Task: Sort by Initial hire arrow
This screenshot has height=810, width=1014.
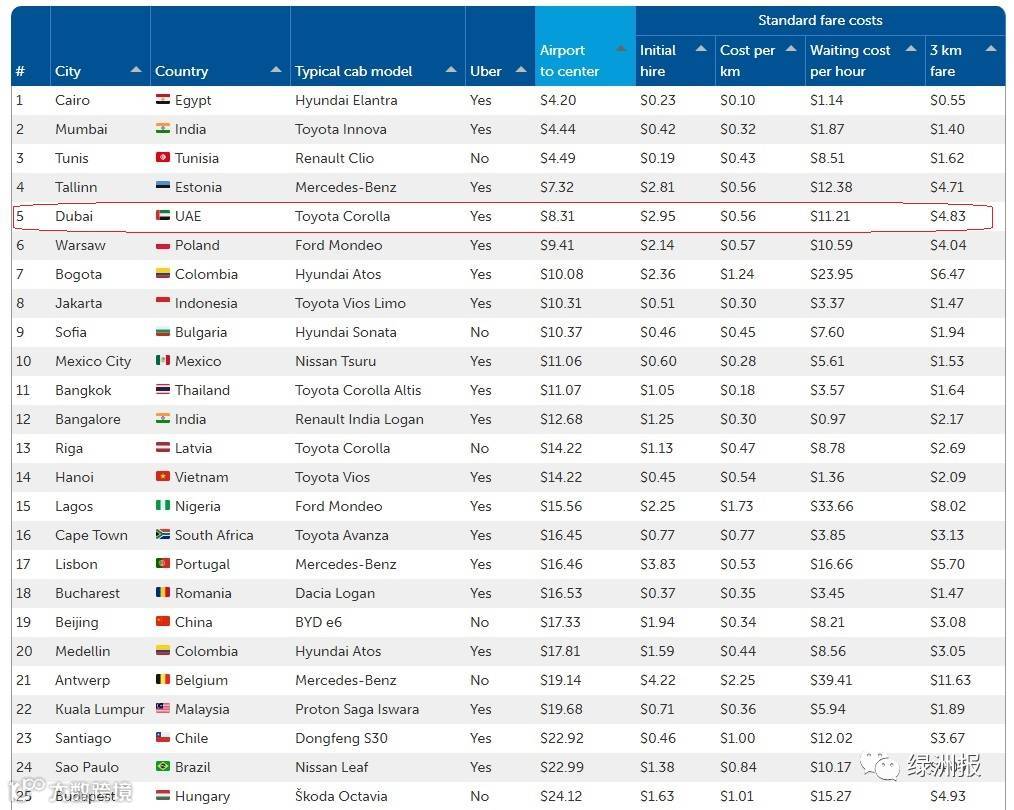Action: pyautogui.click(x=701, y=49)
